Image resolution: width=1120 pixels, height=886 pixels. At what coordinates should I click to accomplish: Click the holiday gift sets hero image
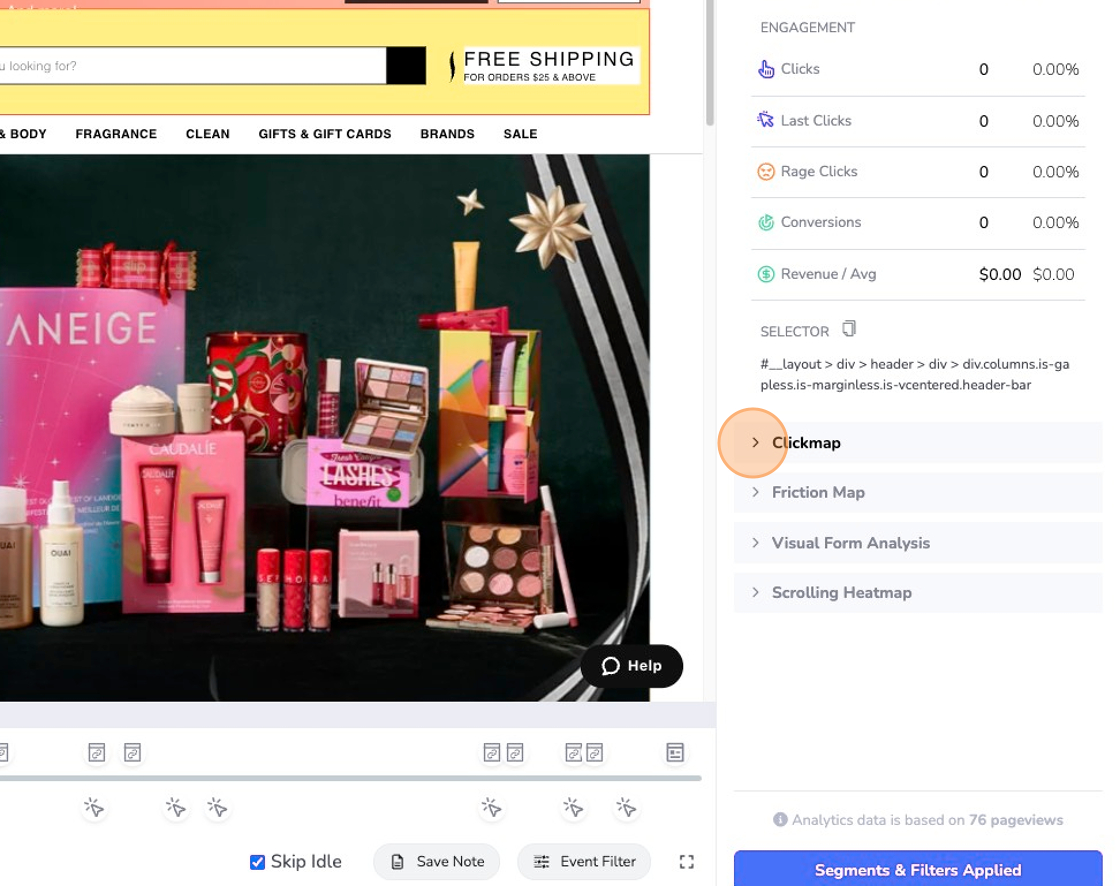pos(325,427)
